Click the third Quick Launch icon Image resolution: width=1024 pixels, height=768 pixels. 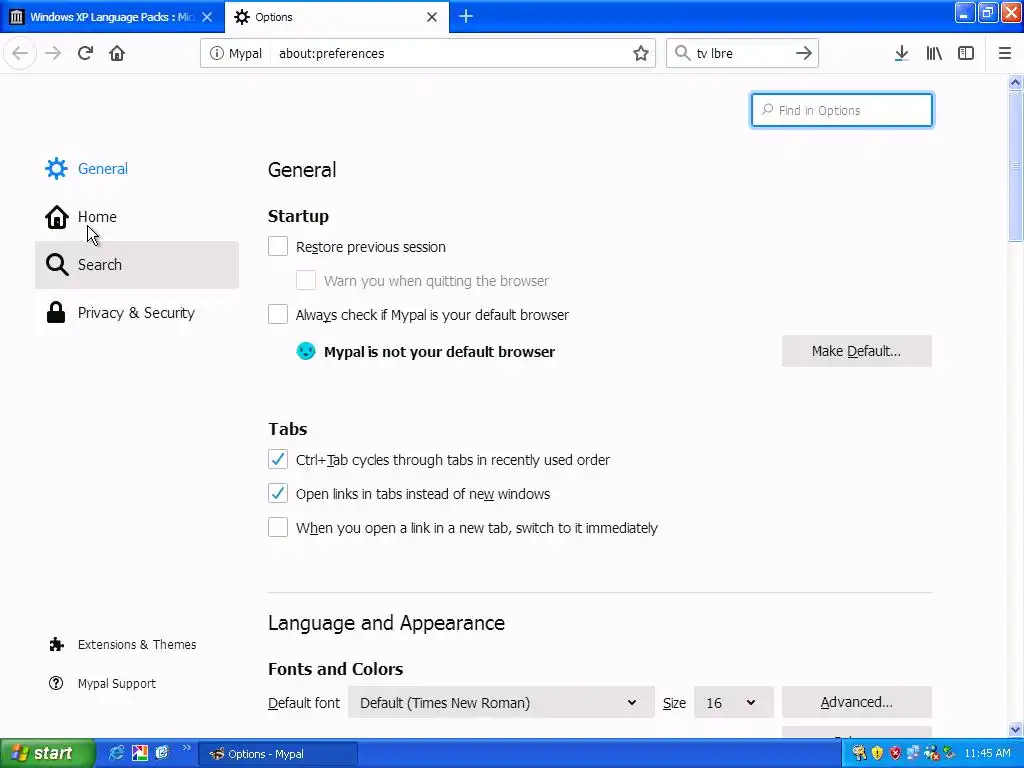pyautogui.click(x=162, y=753)
